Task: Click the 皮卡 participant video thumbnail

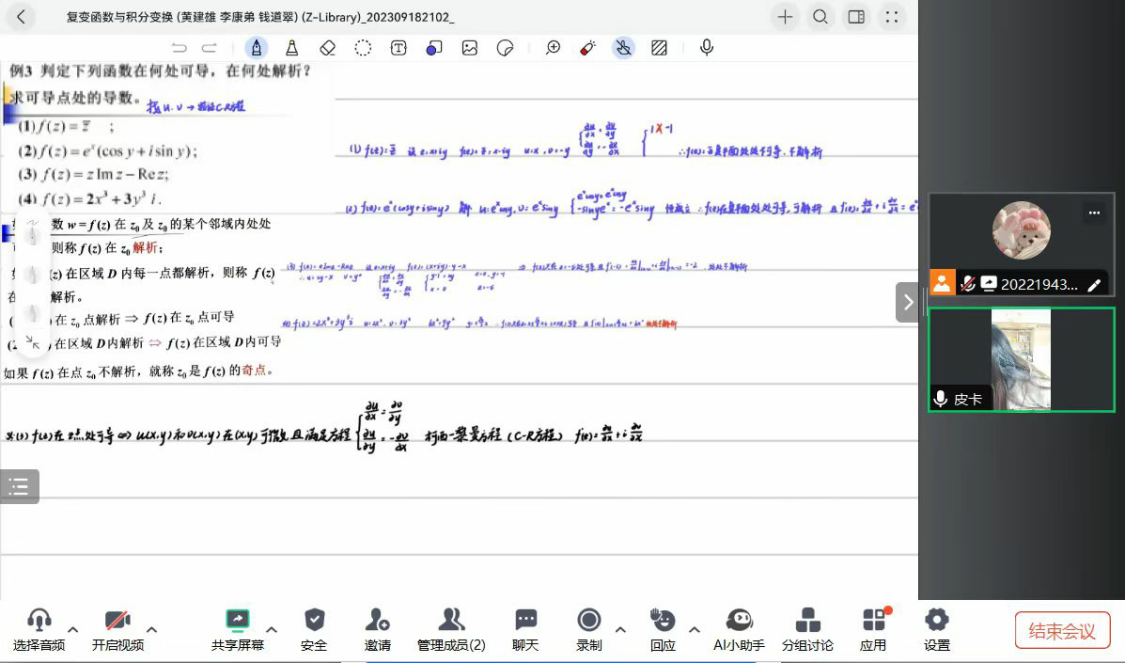Action: (1021, 359)
